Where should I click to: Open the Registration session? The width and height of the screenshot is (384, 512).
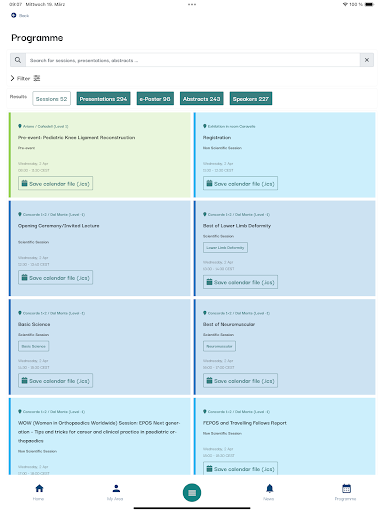217,138
